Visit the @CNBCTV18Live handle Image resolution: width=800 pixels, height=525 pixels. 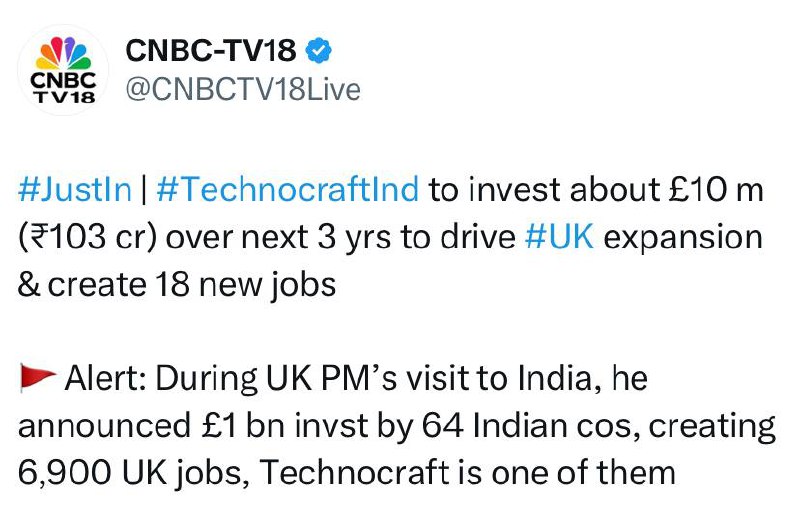(241, 90)
